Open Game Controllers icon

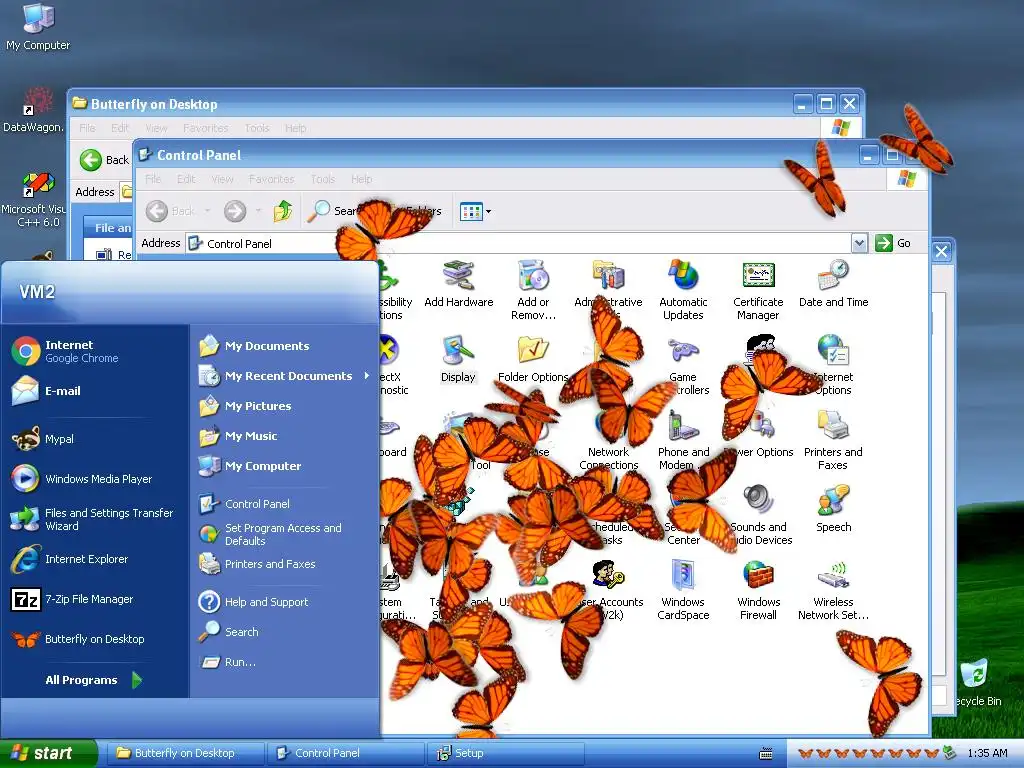click(683, 364)
